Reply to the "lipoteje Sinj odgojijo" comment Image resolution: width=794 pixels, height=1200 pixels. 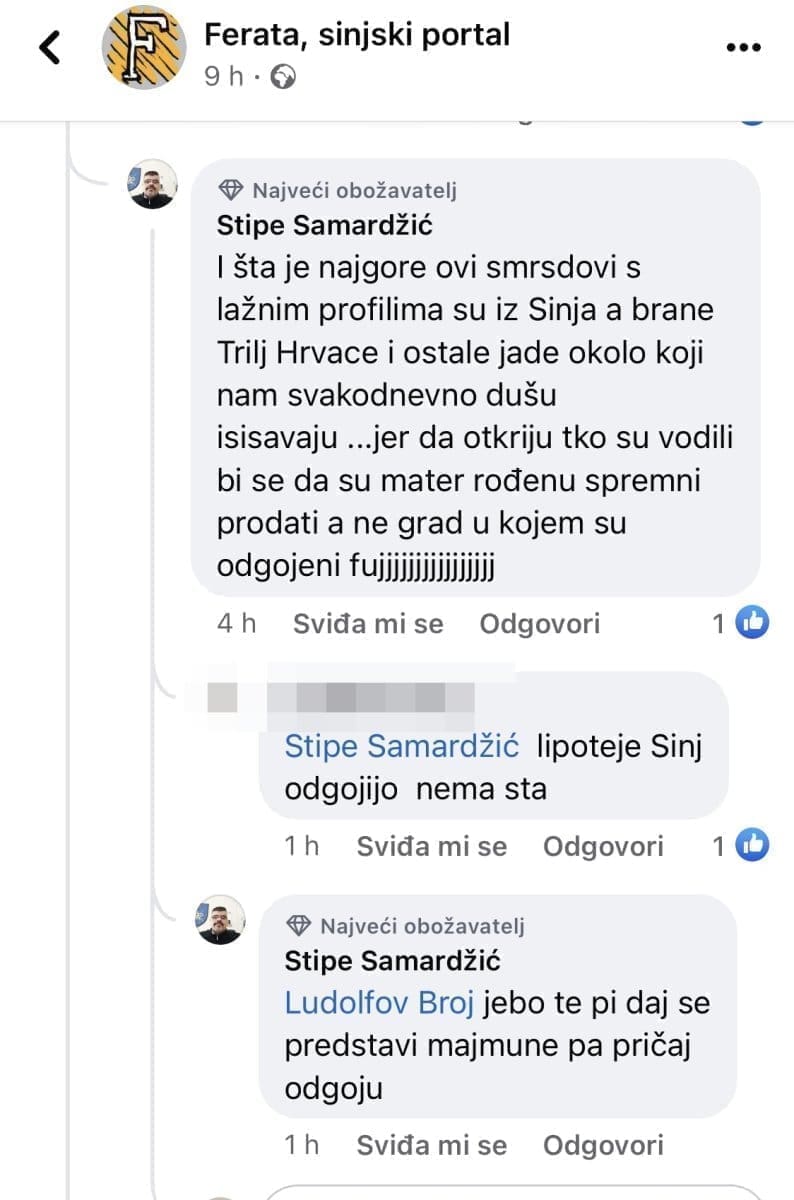[x=603, y=847]
